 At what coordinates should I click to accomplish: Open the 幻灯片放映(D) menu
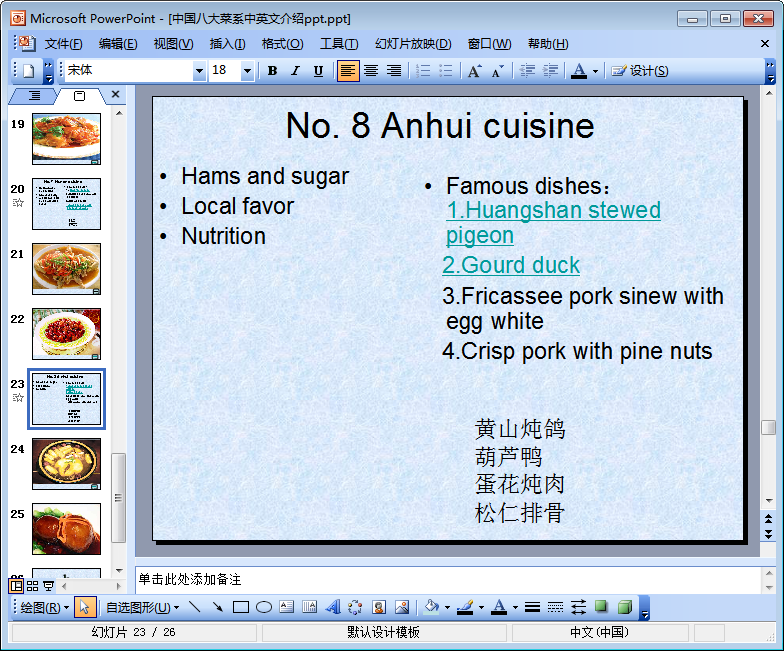(x=413, y=44)
